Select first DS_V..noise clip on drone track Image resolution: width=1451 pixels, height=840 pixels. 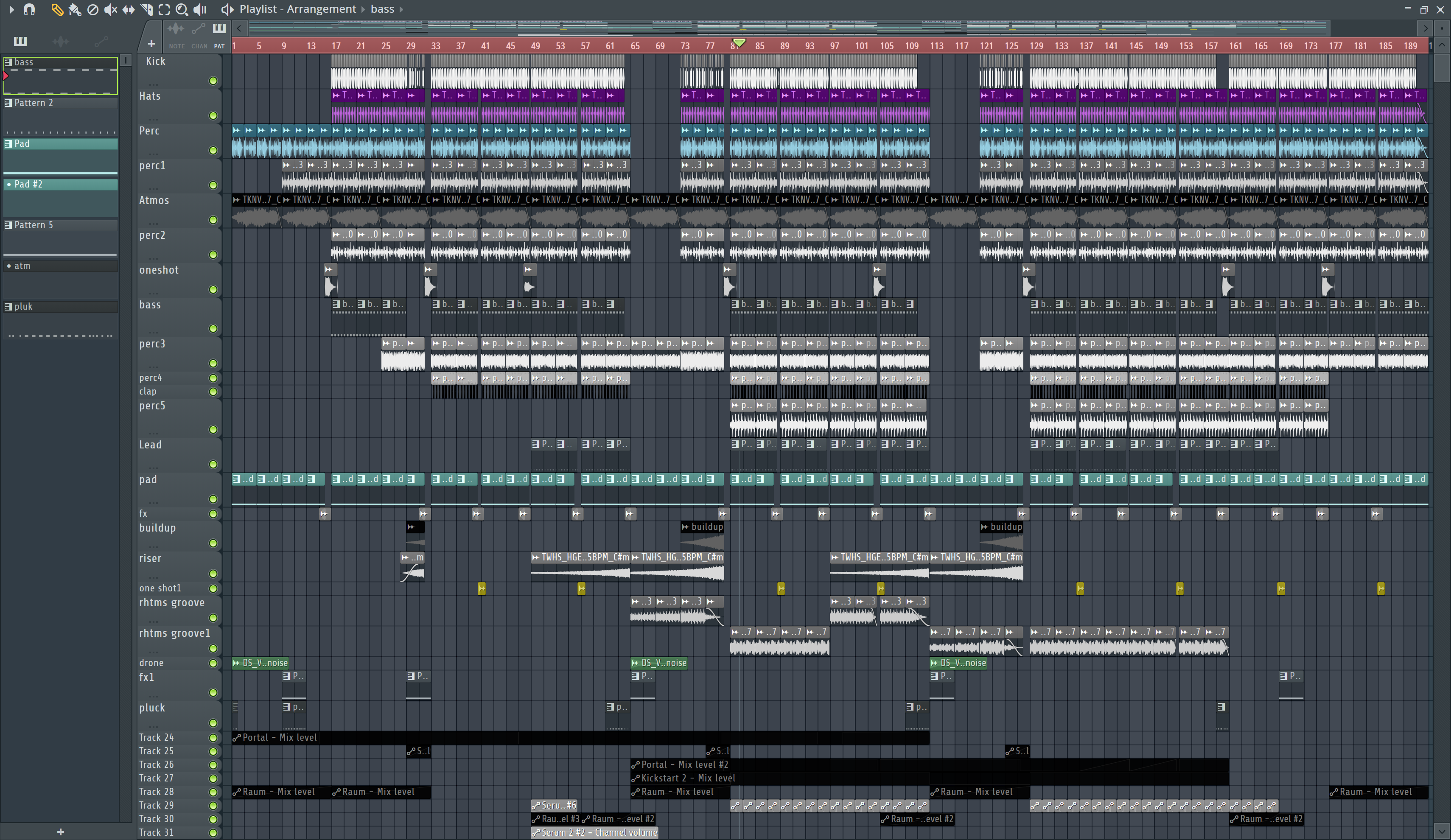click(260, 663)
